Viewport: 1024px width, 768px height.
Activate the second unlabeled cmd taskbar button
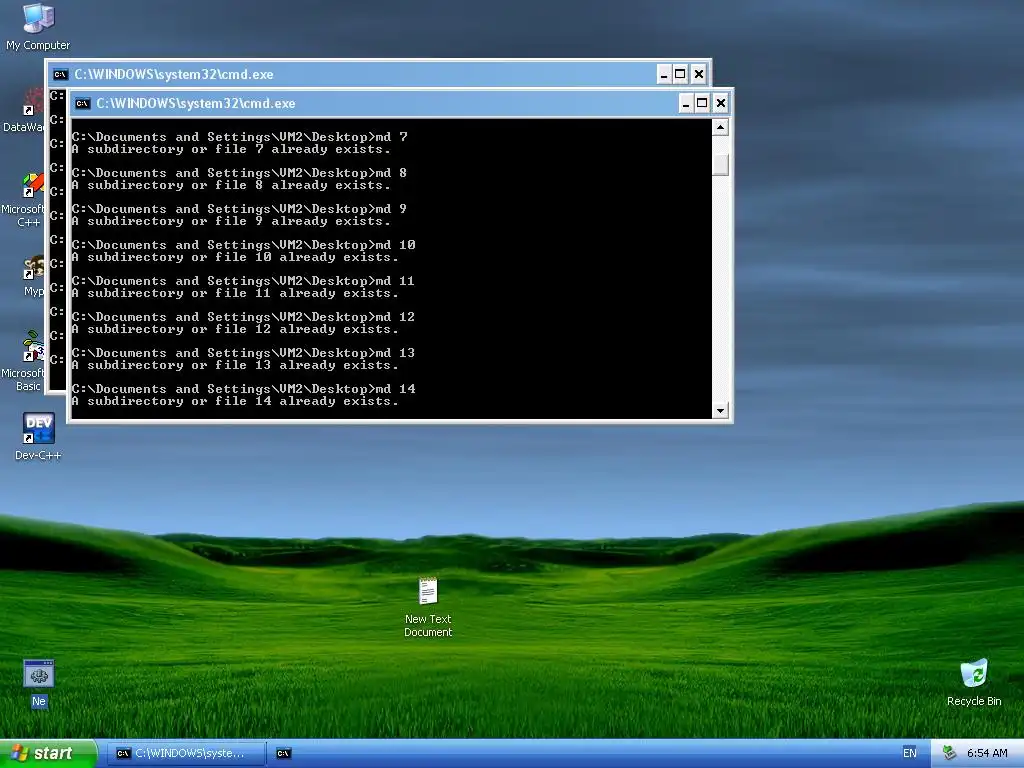(x=283, y=753)
